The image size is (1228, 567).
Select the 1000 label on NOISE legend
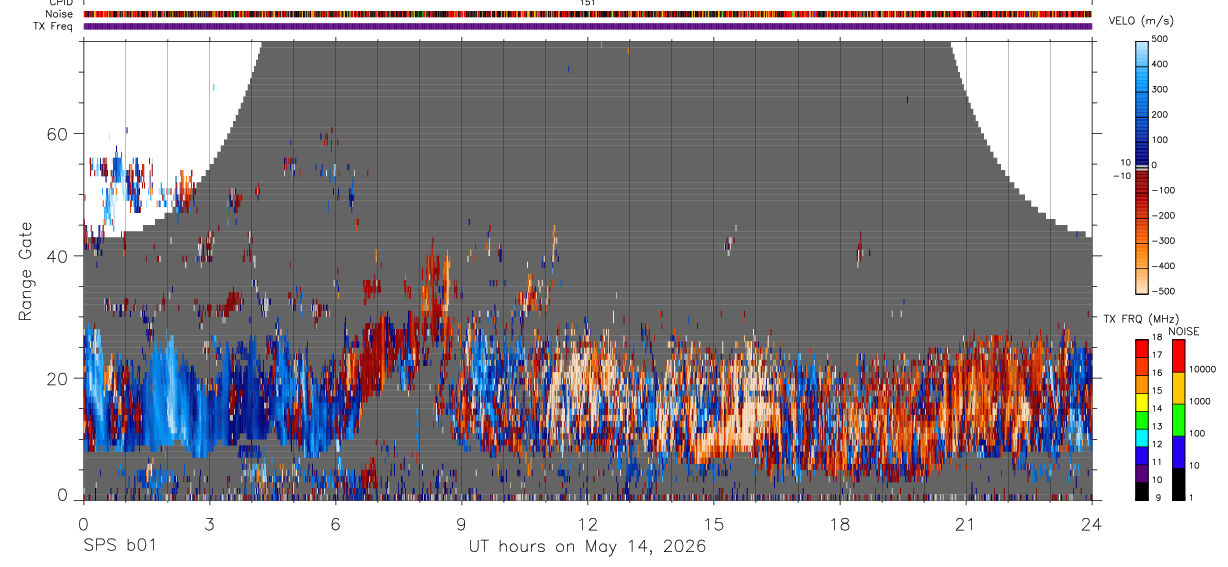point(1199,401)
